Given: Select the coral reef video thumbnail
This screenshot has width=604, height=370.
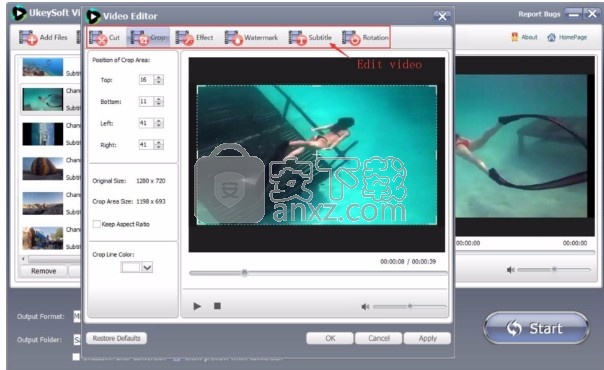Looking at the screenshot, I should coord(42,67).
